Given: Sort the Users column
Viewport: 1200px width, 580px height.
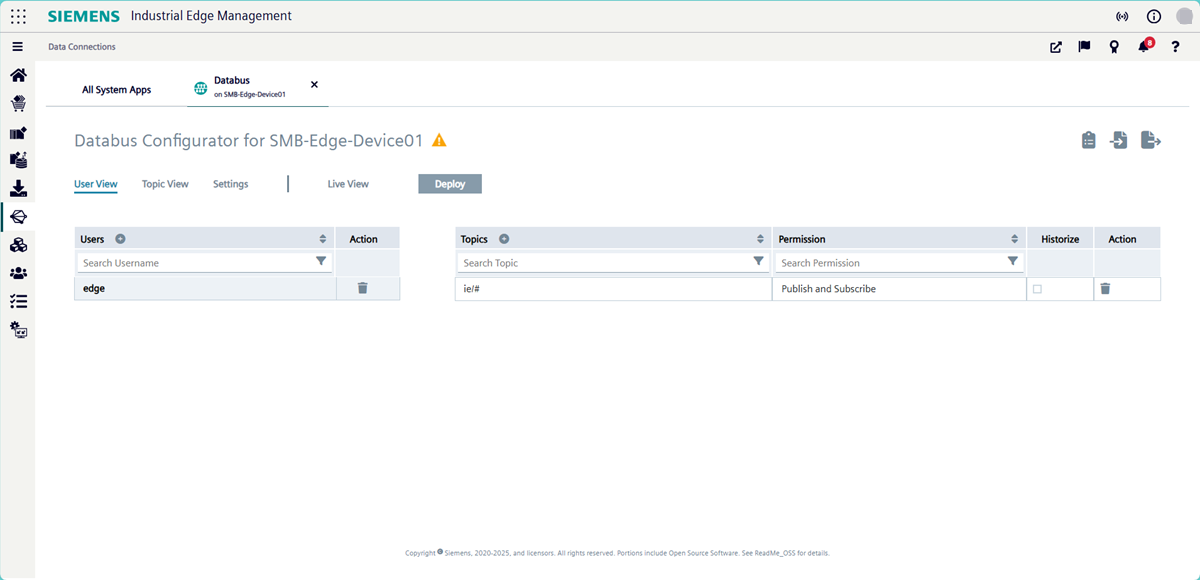Looking at the screenshot, I should click(322, 238).
